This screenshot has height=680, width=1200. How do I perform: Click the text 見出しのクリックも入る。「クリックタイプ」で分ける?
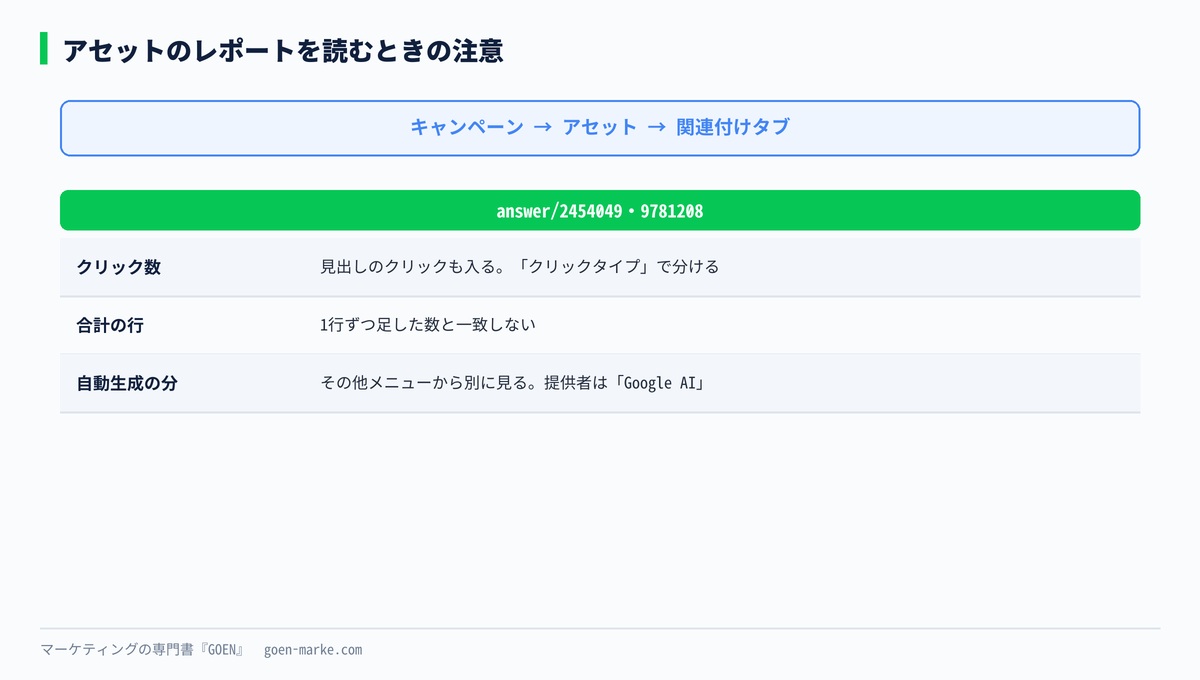pyautogui.click(x=519, y=267)
